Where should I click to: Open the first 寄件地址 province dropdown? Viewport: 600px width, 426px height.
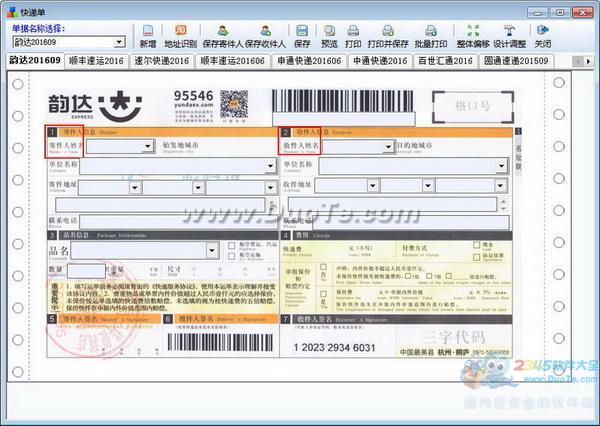[x=135, y=188]
